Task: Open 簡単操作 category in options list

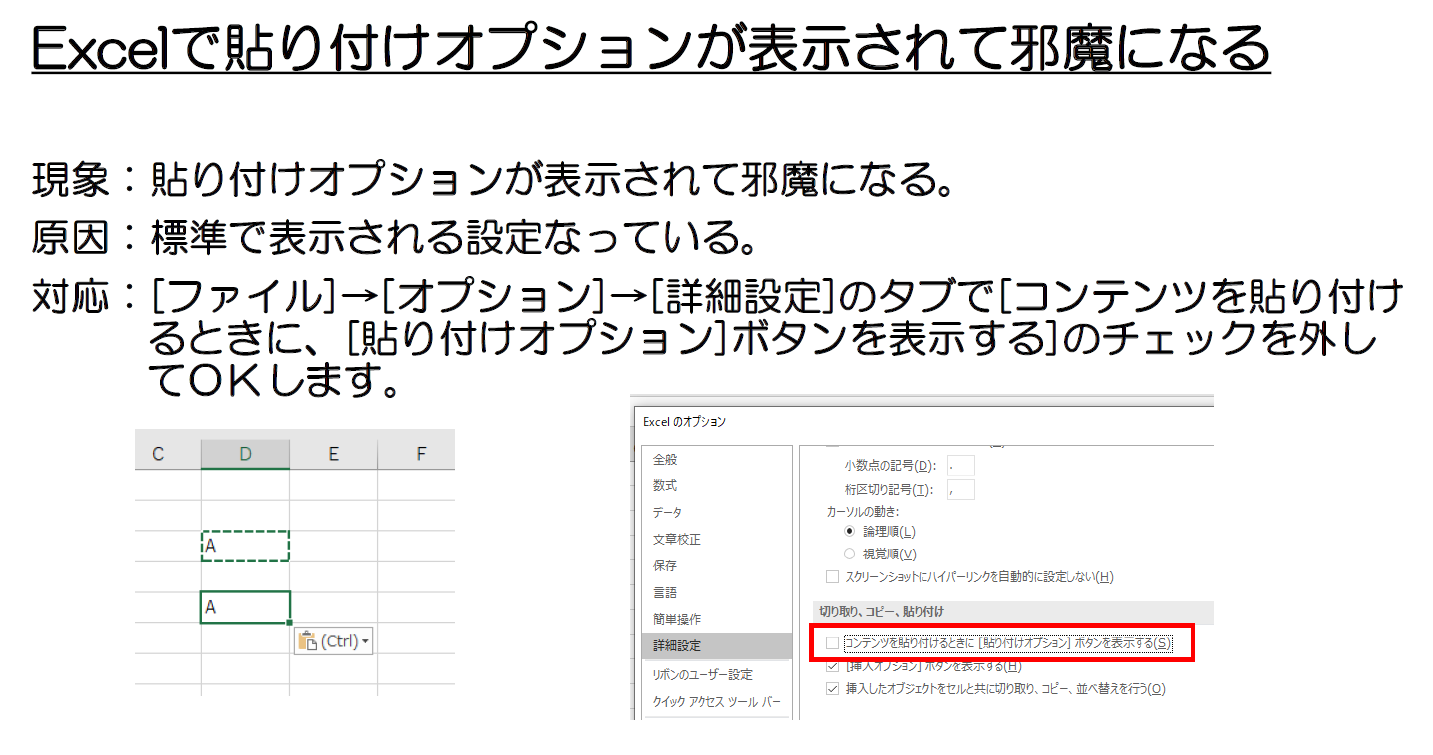Action: [716, 620]
